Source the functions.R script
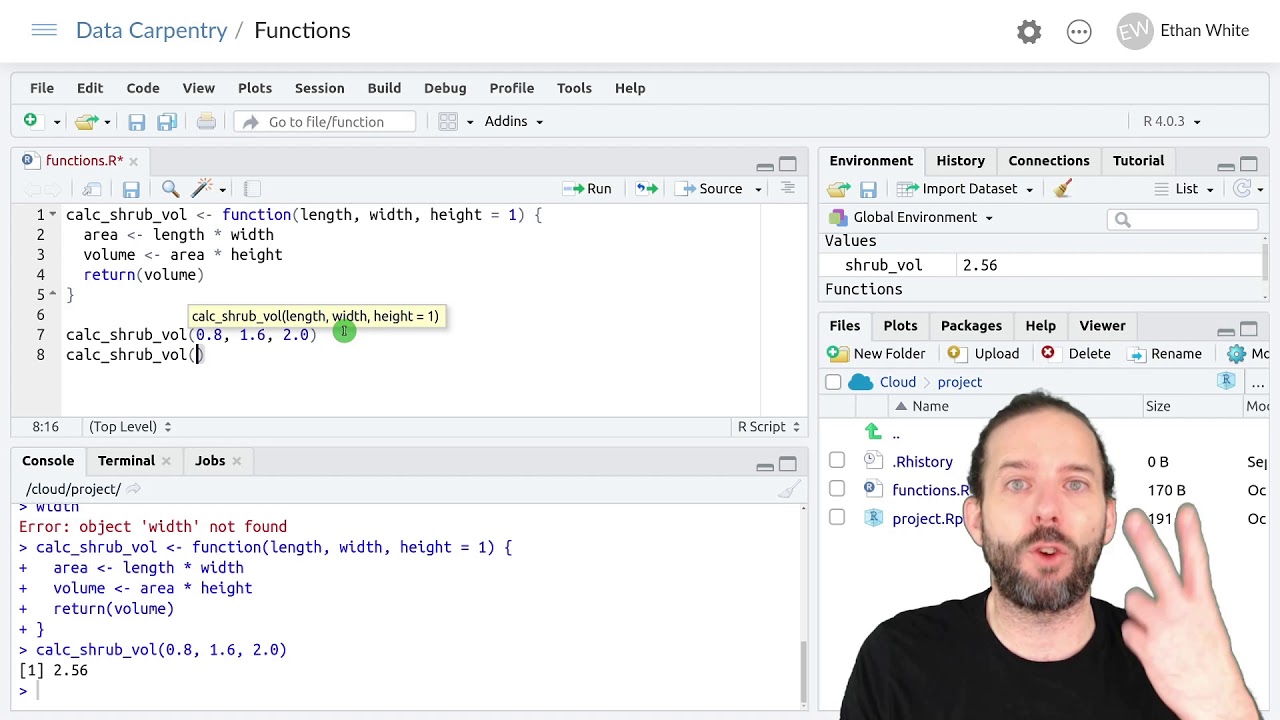Viewport: 1280px width, 720px height. tap(710, 188)
